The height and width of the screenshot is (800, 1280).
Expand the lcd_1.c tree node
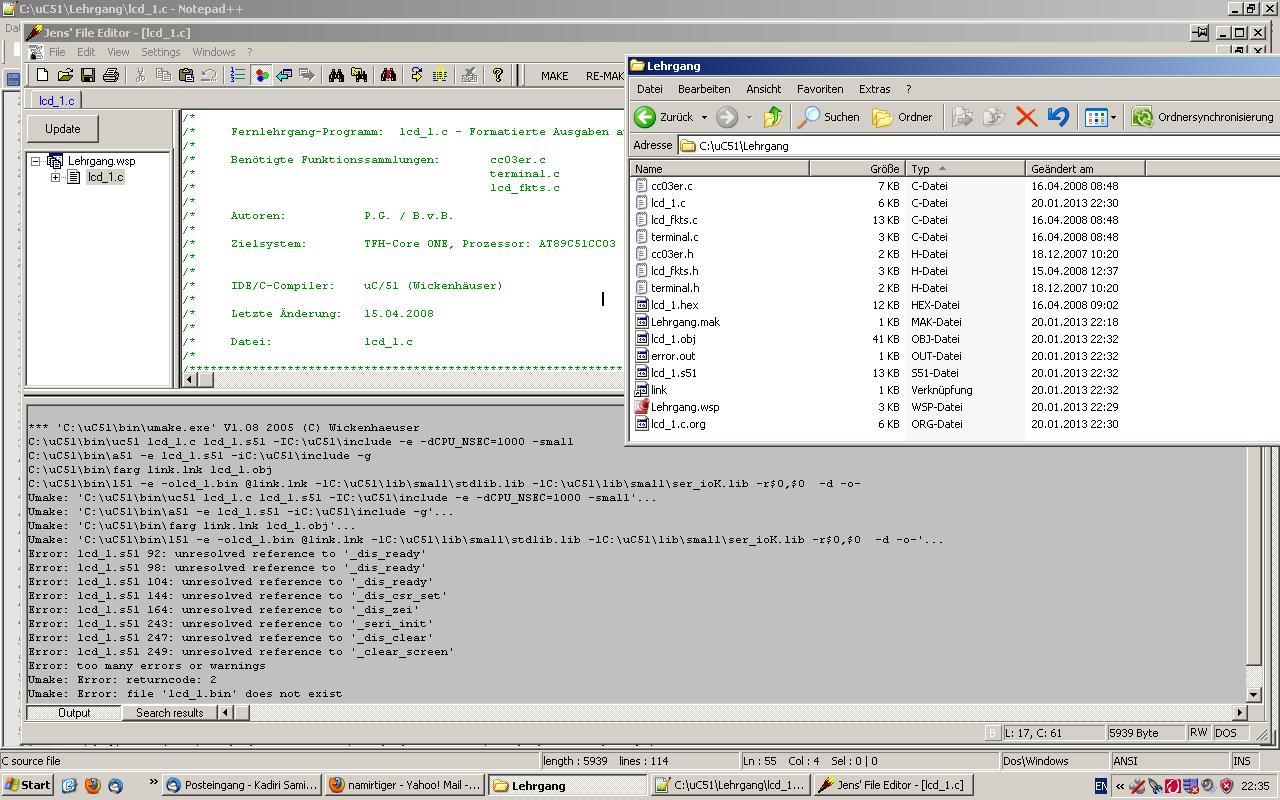coord(56,177)
